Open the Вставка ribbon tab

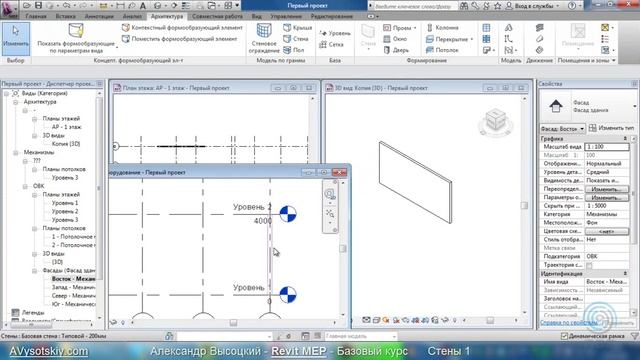(66, 16)
